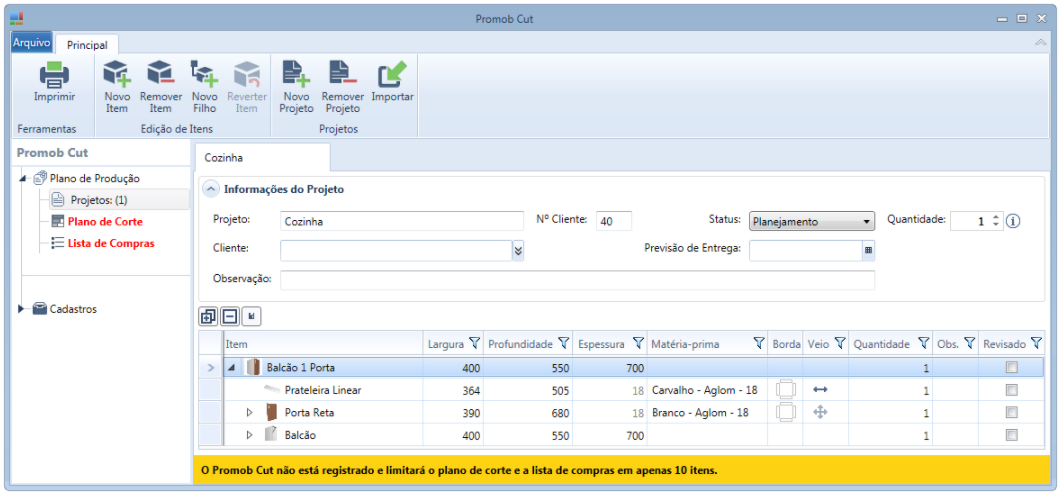Click the yellow unregistered warning message
The height and width of the screenshot is (493, 1059).
coord(459,470)
